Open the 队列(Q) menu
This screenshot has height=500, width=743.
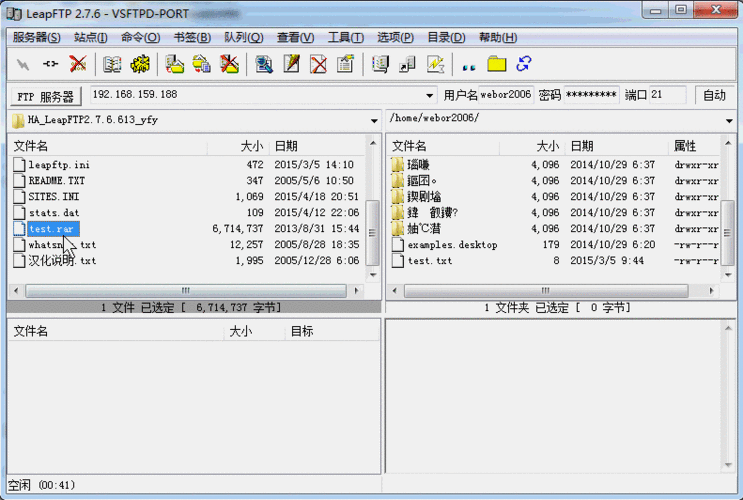click(x=244, y=37)
